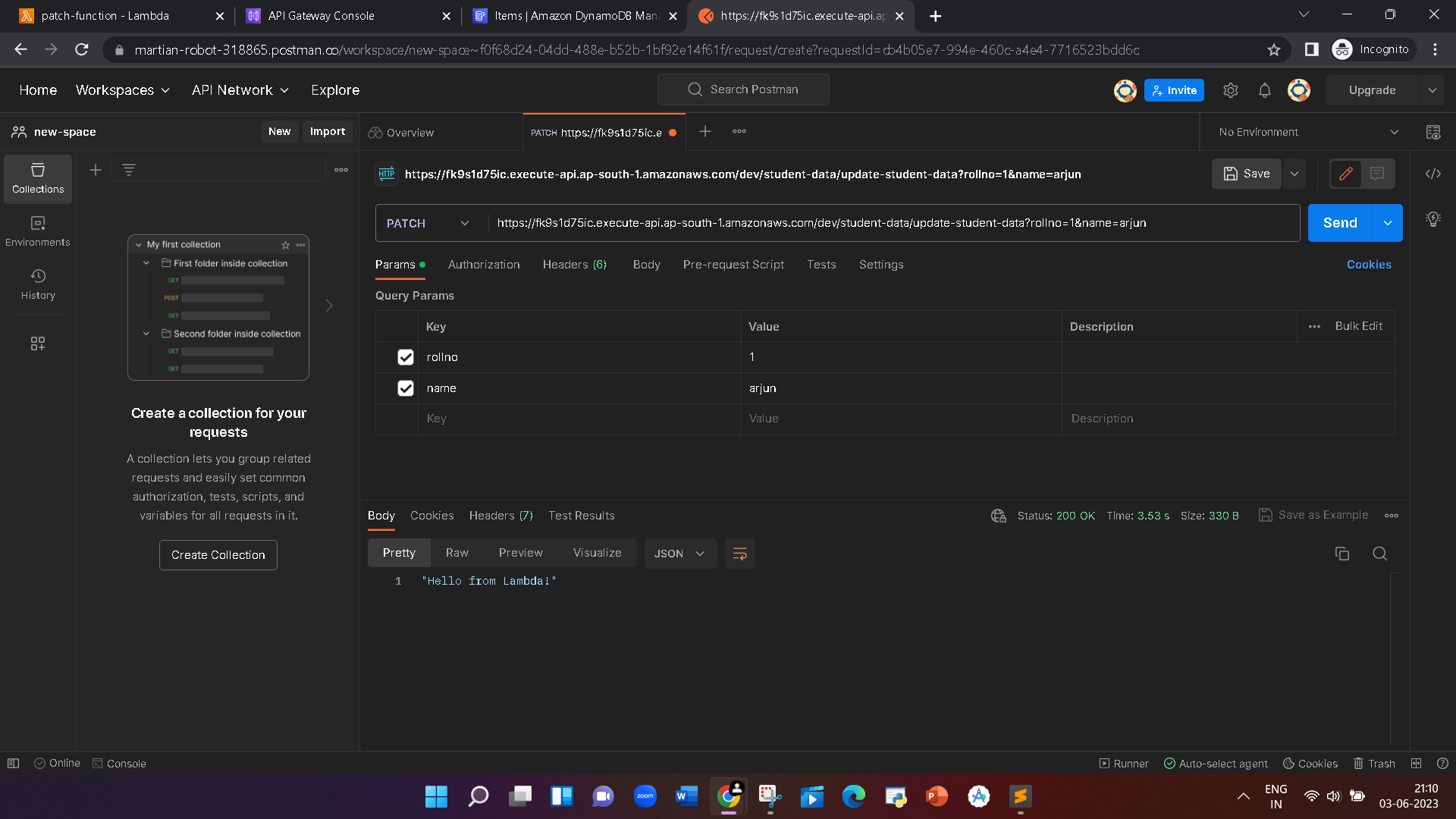Click the notifications bell icon

(1264, 90)
